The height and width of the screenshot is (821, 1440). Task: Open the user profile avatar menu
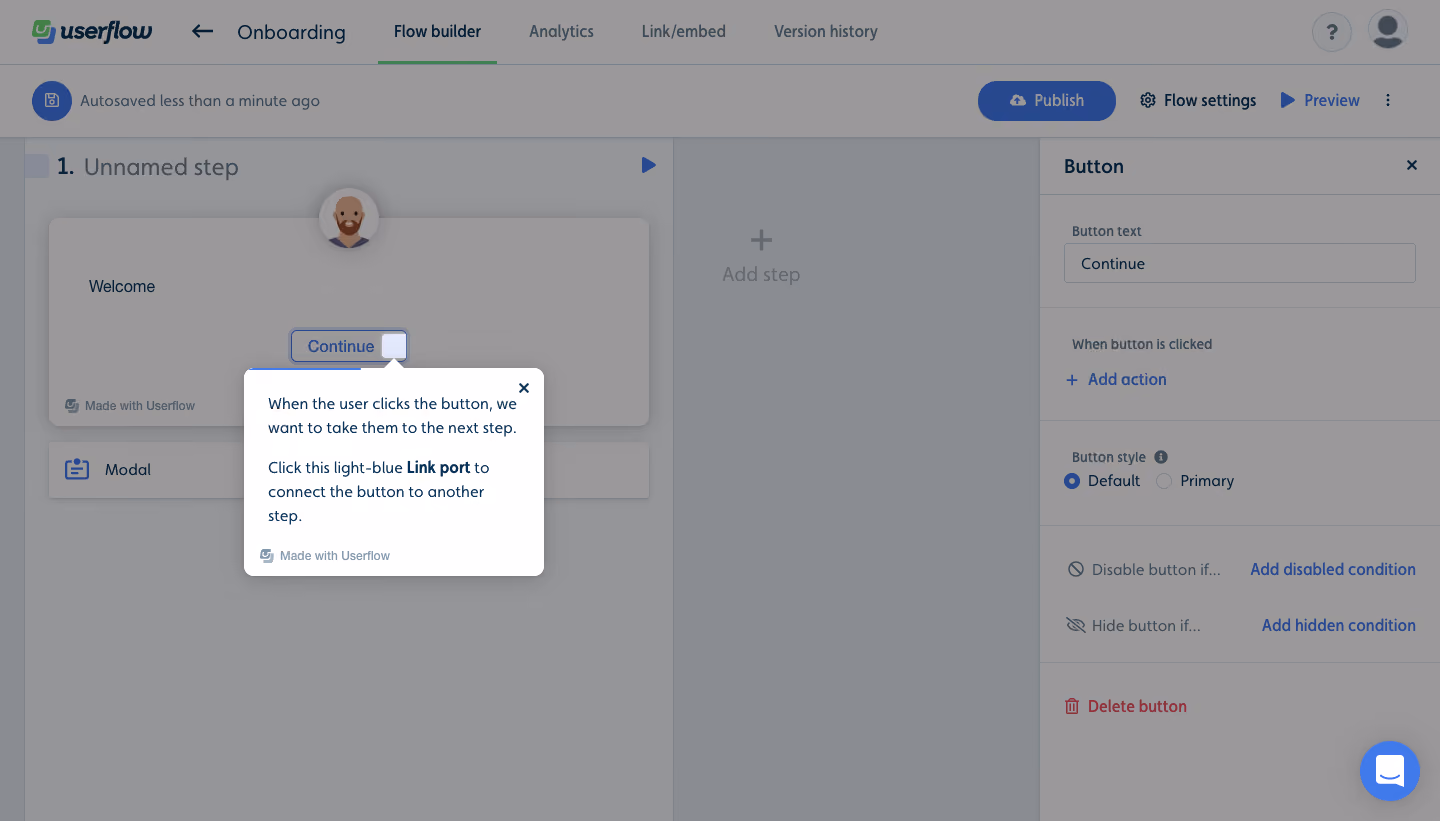(x=1387, y=30)
